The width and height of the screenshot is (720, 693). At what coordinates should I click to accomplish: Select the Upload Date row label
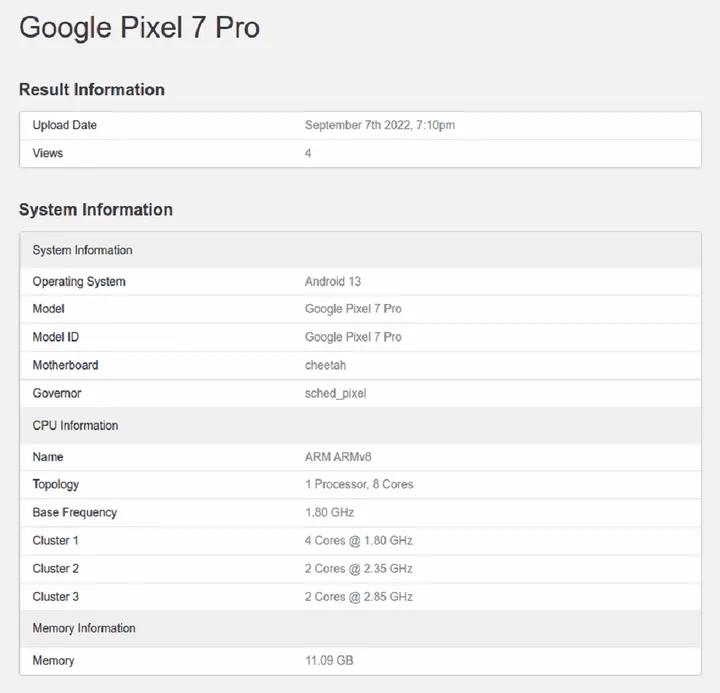(x=65, y=125)
